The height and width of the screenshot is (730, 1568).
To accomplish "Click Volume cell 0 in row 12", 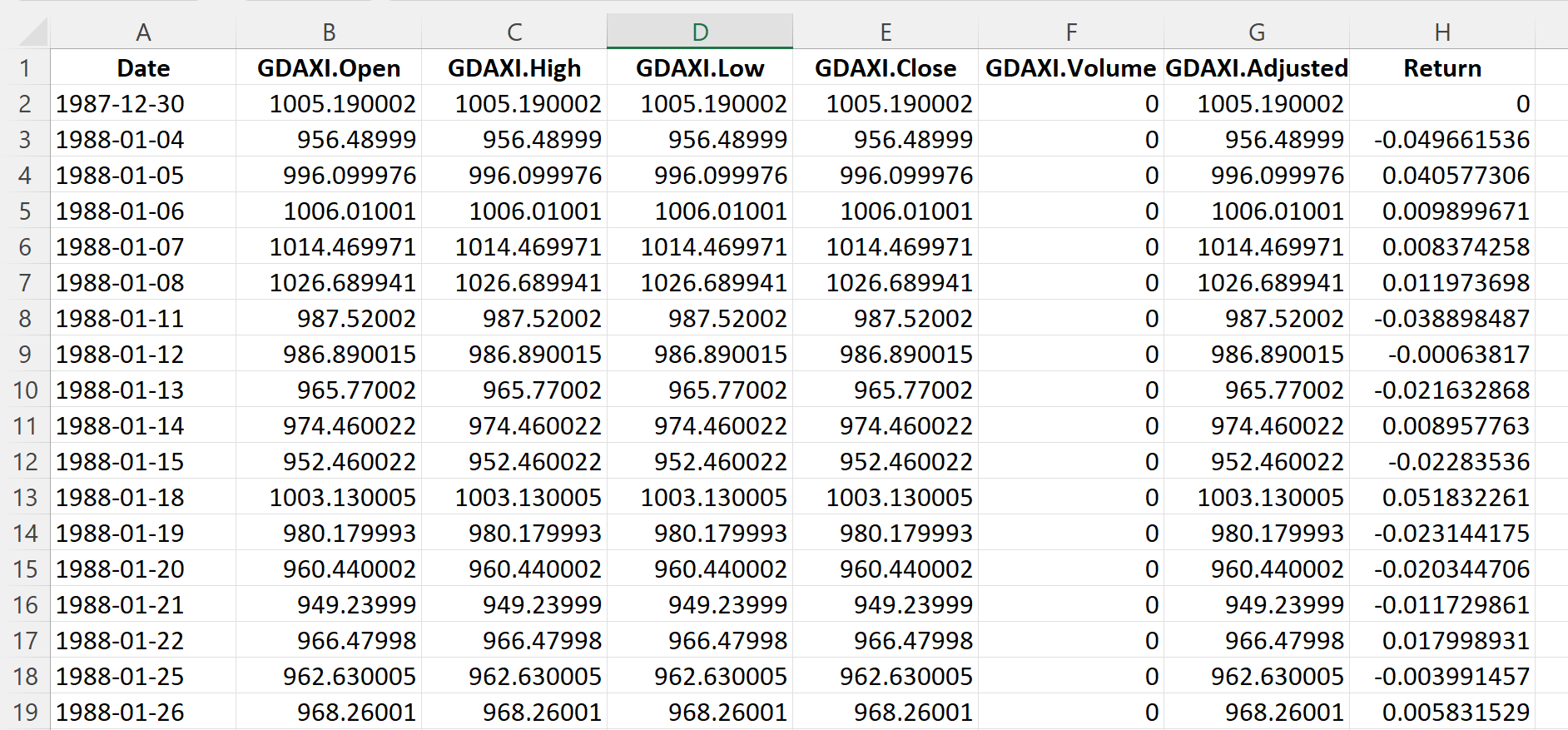I will point(1071,461).
